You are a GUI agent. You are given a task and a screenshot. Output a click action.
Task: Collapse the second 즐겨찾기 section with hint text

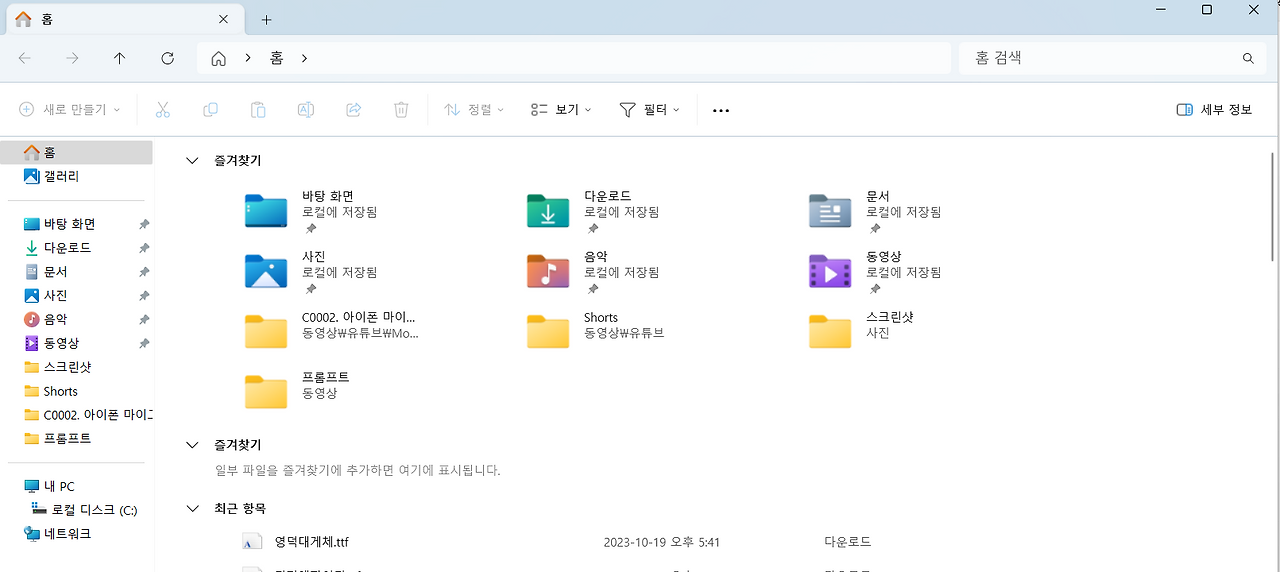click(x=192, y=445)
